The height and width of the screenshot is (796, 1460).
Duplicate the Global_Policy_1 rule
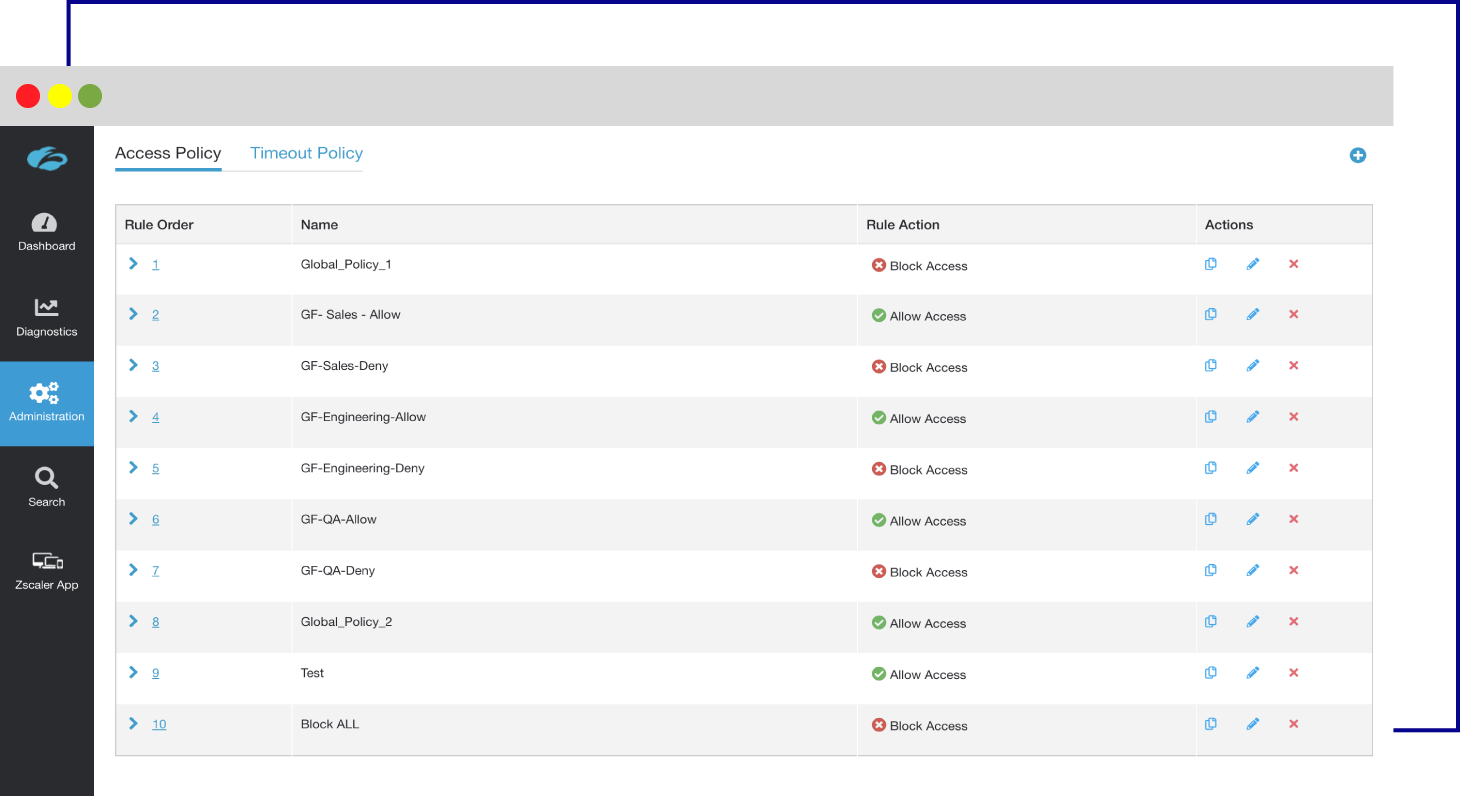(x=1211, y=263)
